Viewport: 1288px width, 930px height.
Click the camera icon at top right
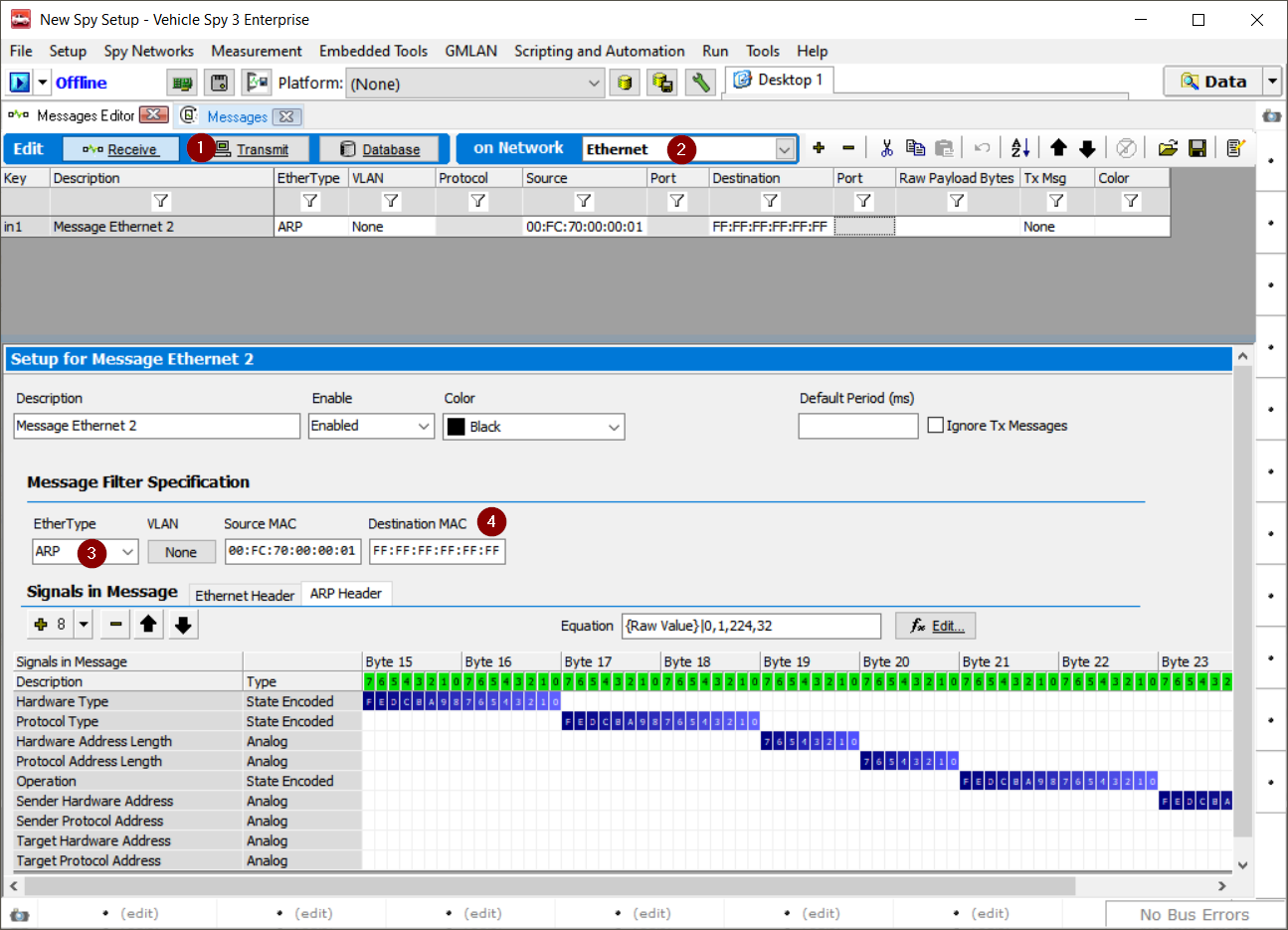point(1271,115)
